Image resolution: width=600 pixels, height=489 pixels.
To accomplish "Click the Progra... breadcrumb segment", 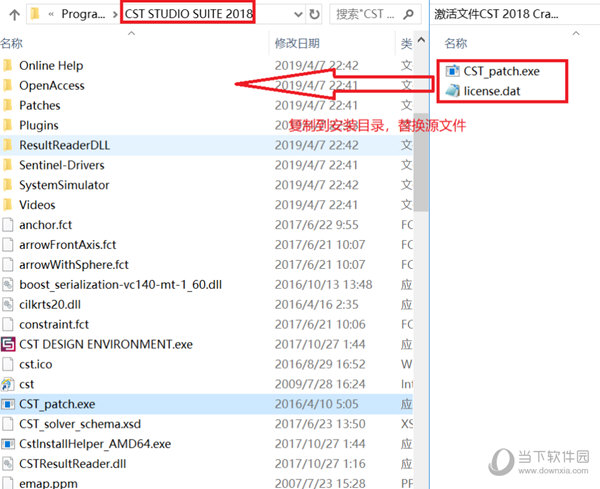I will 83,14.
